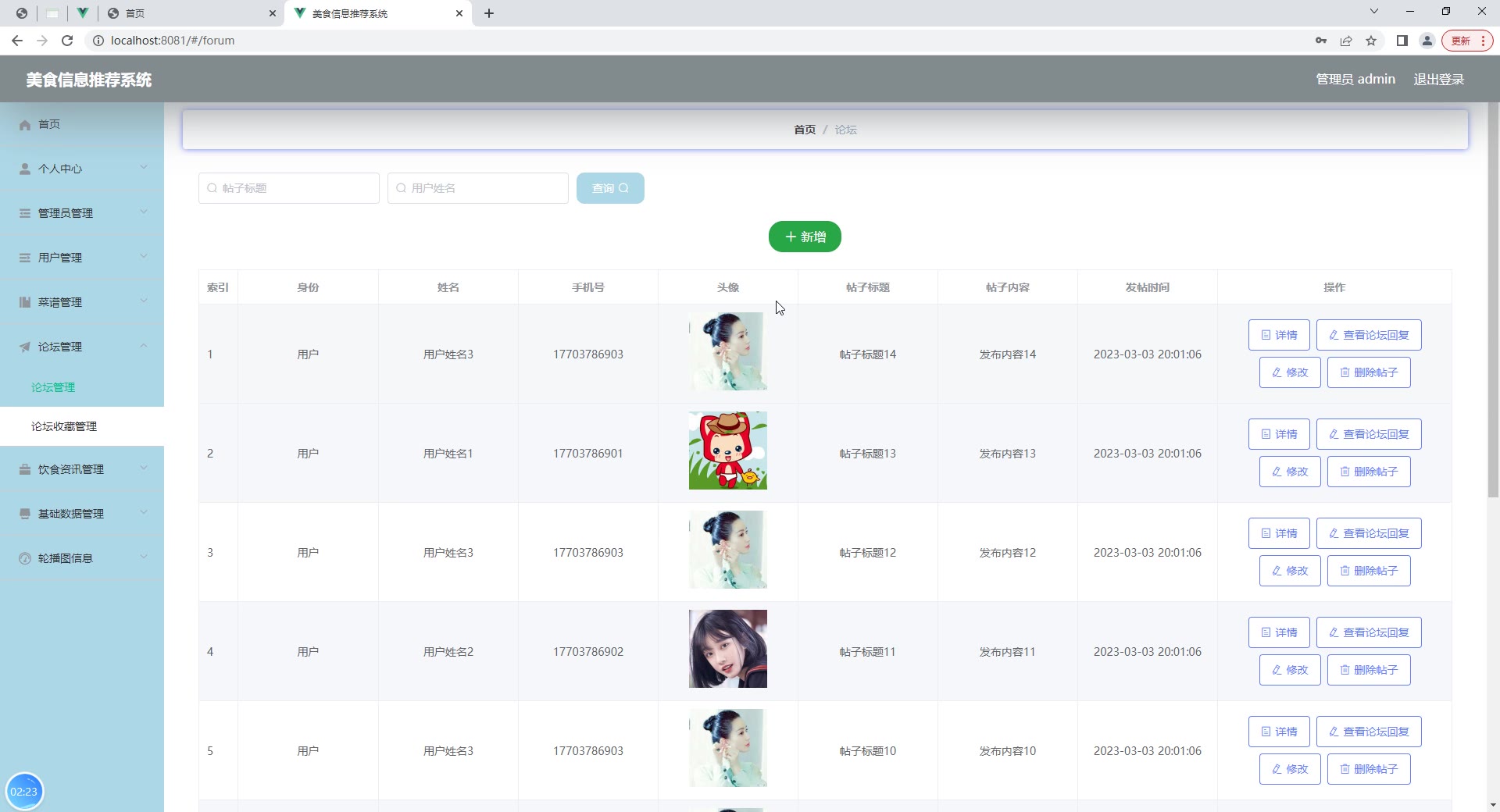Open the browser share icon

pyautogui.click(x=1346, y=41)
